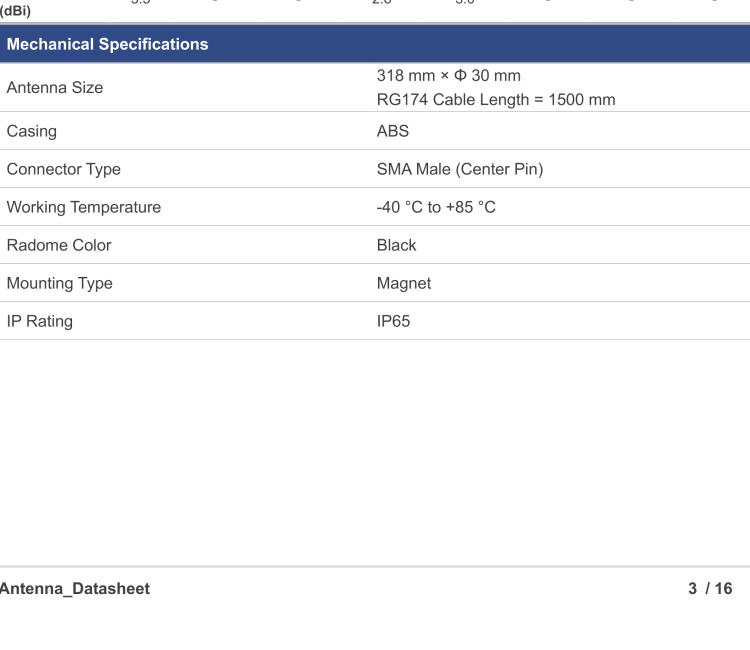Select the 318 mm × Φ 30 mm value
The width and height of the screenshot is (750, 650).
coord(448,76)
